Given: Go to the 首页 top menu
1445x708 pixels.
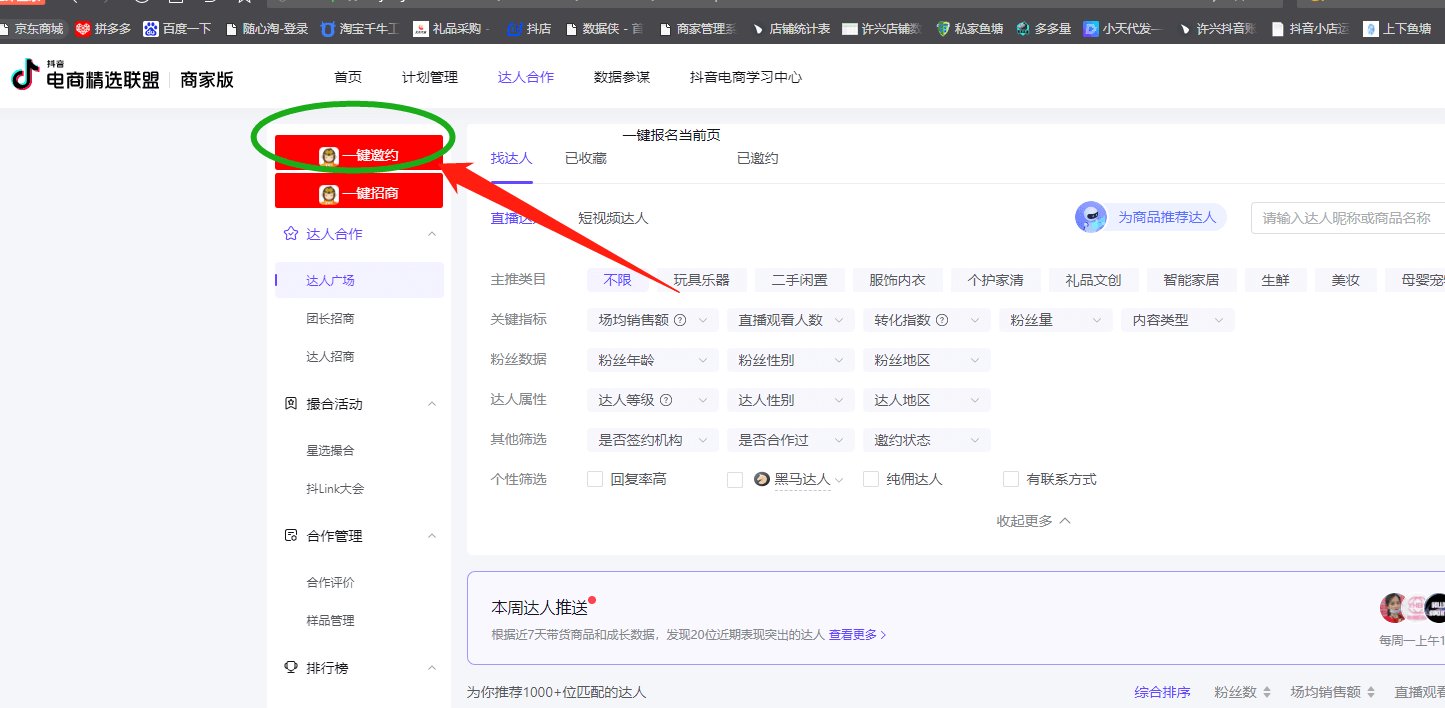Looking at the screenshot, I should pos(348,77).
